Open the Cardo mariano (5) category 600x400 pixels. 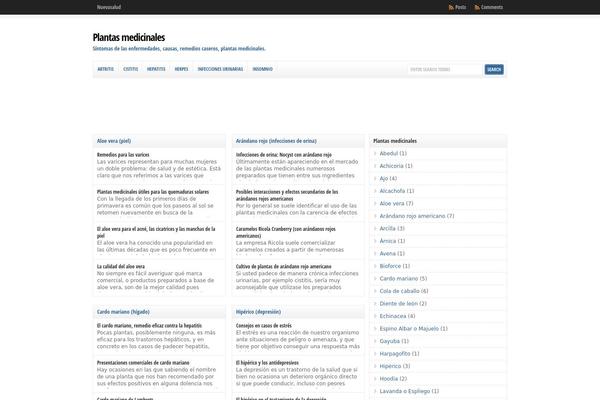[403, 279]
